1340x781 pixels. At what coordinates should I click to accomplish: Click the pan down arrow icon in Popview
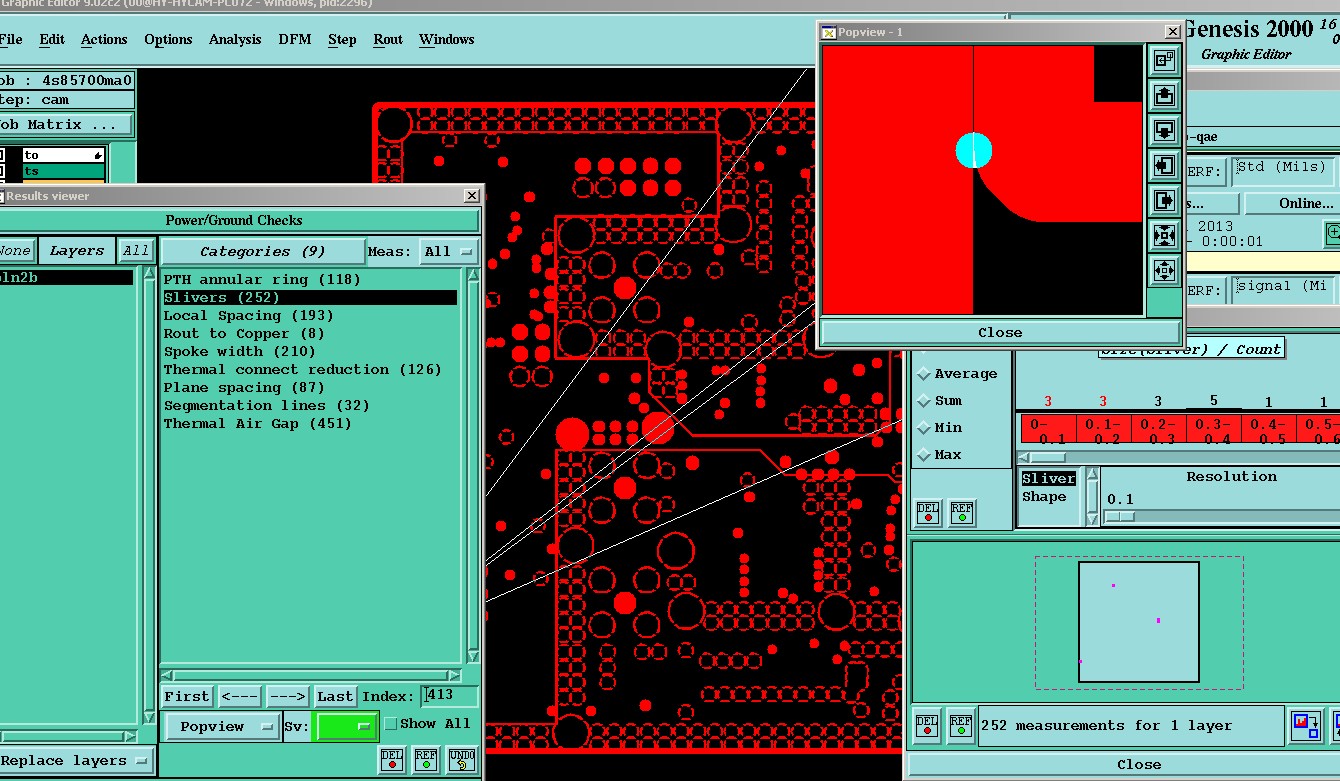click(1164, 130)
